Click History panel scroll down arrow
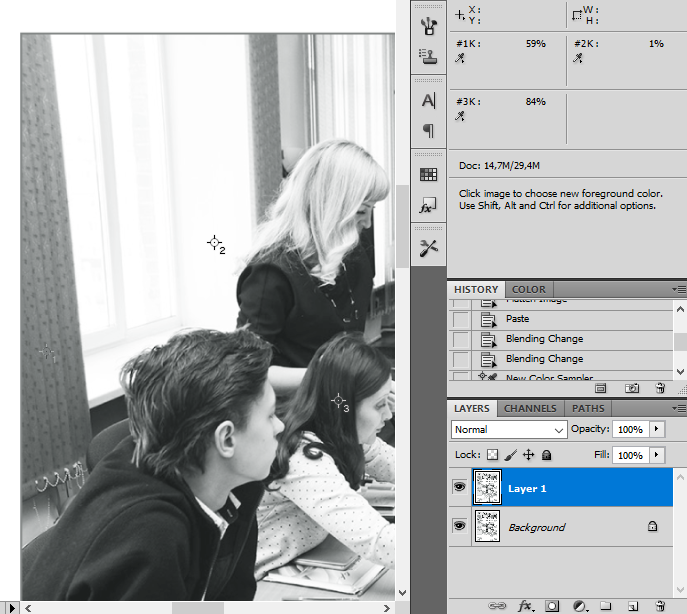The image size is (687, 614). click(680, 372)
